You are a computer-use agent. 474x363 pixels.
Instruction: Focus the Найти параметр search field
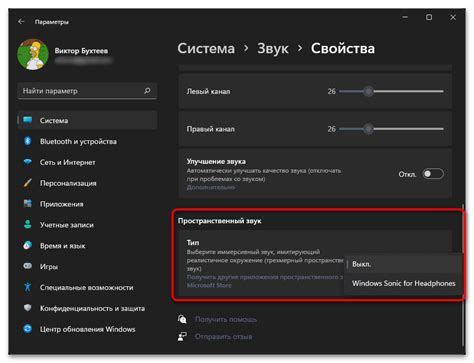(x=87, y=91)
